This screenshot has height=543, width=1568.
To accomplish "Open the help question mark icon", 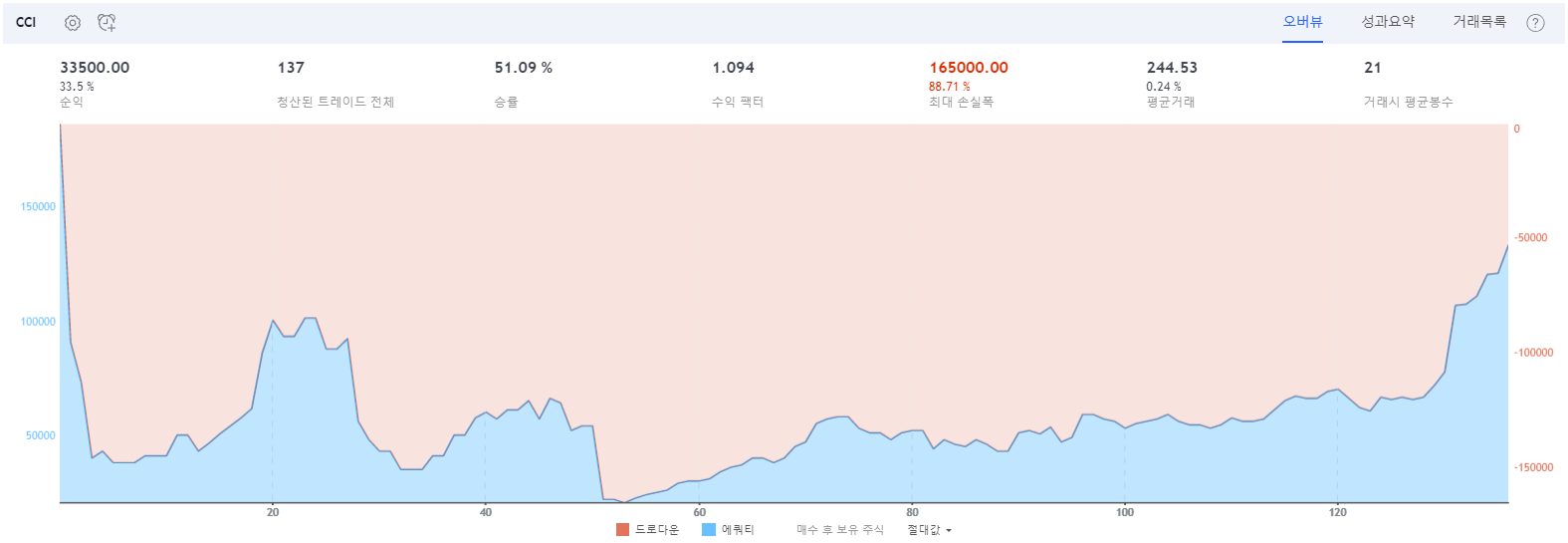I will pyautogui.click(x=1535, y=23).
